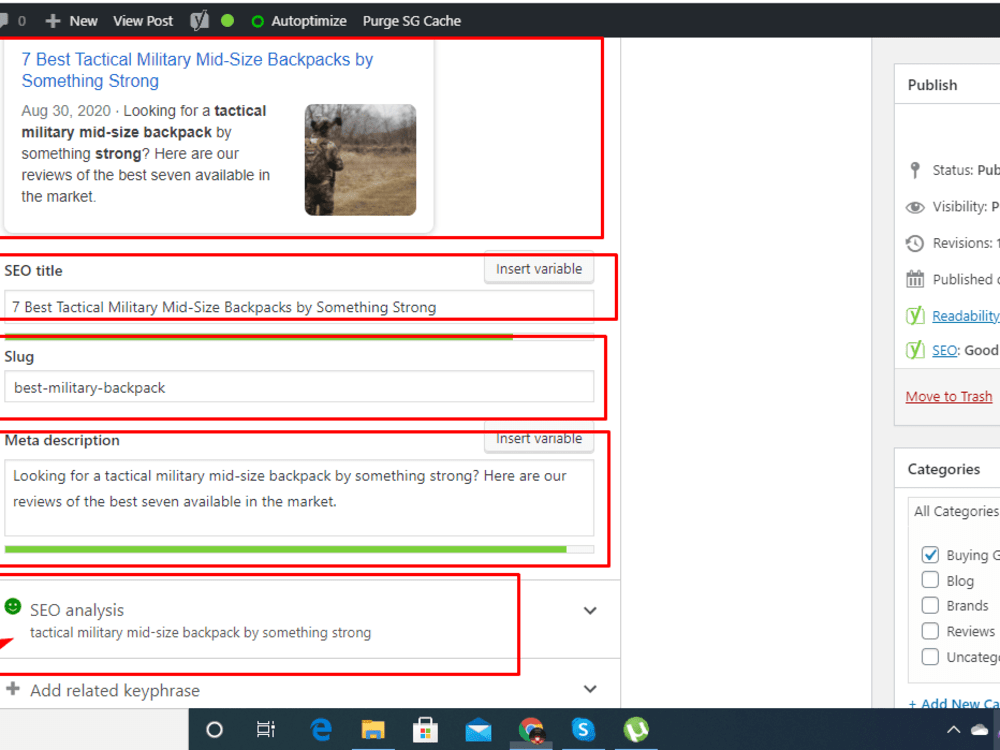Screen dimensions: 1000x750
Task: Open the SEO link in Publish box
Action: coord(945,350)
